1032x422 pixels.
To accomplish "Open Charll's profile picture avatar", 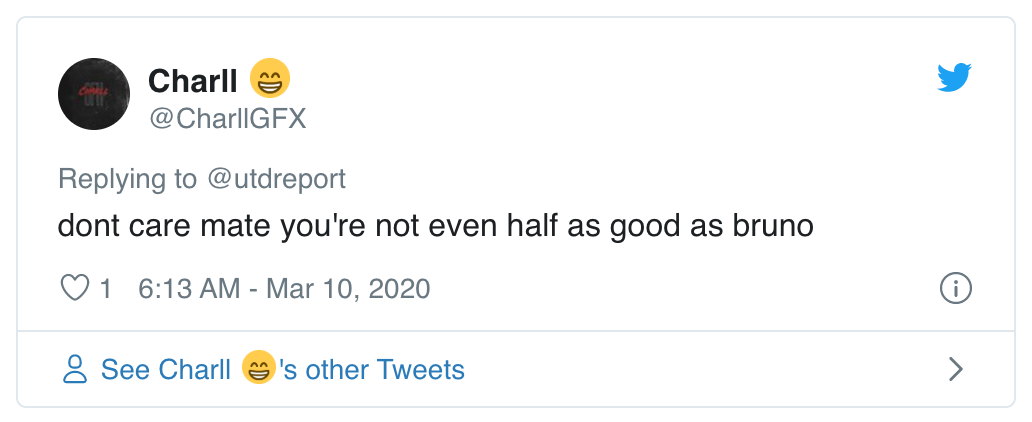I will point(94,94).
